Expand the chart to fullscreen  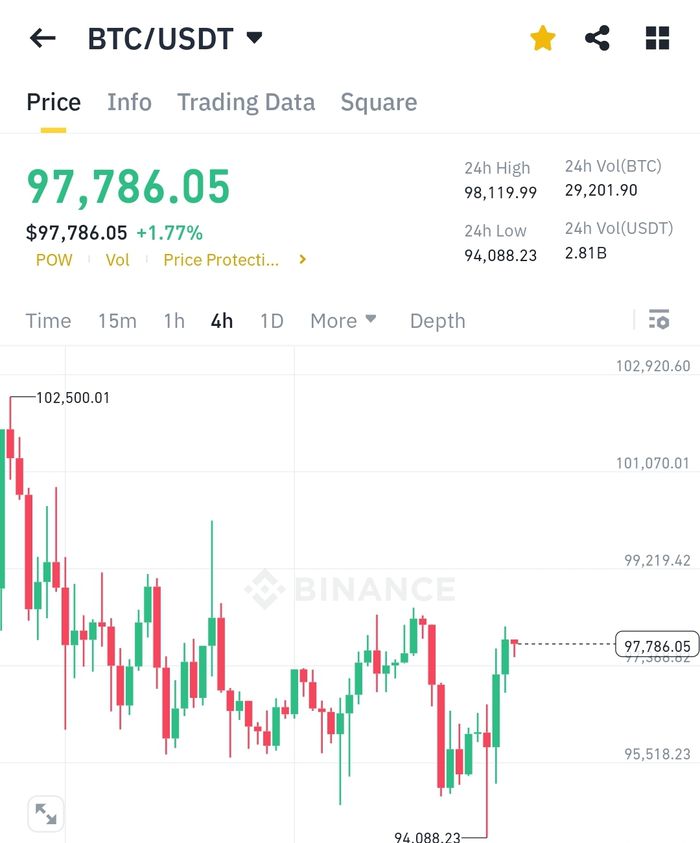(45, 814)
